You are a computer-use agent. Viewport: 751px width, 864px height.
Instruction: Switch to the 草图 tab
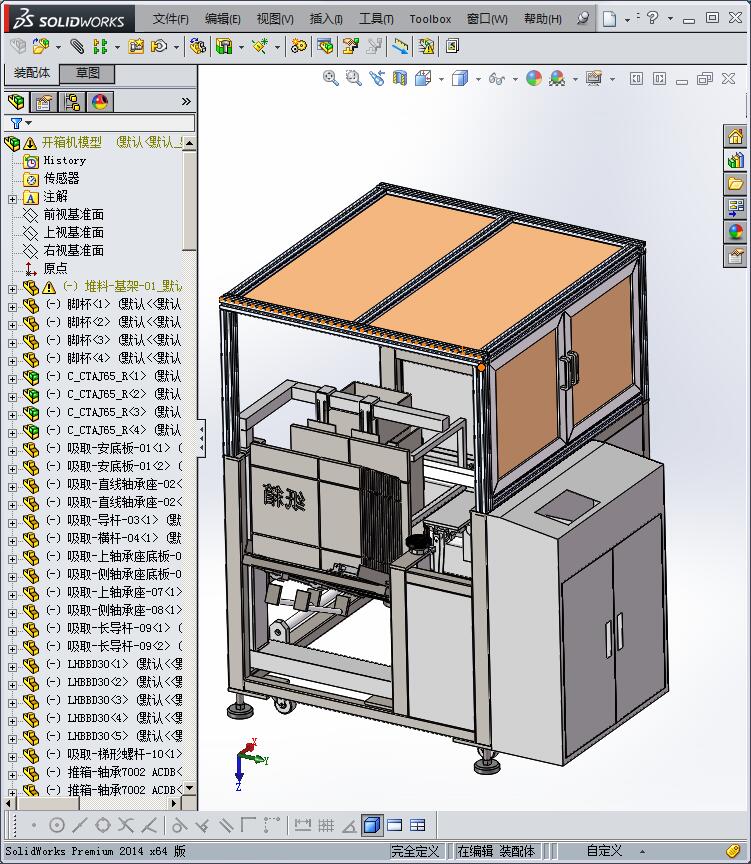(87, 73)
